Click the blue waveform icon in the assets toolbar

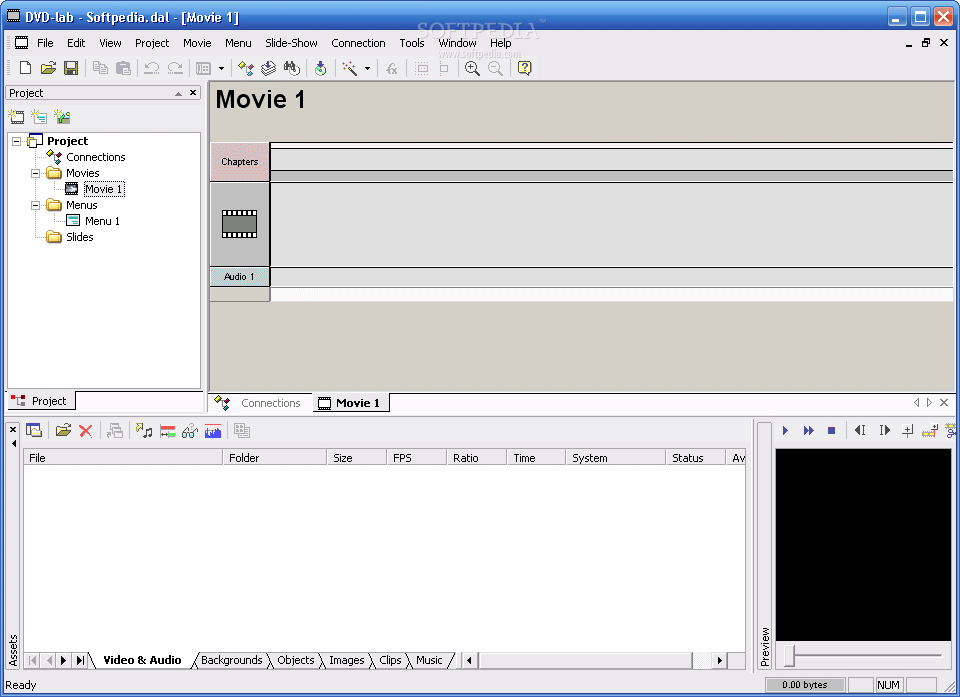pos(212,431)
